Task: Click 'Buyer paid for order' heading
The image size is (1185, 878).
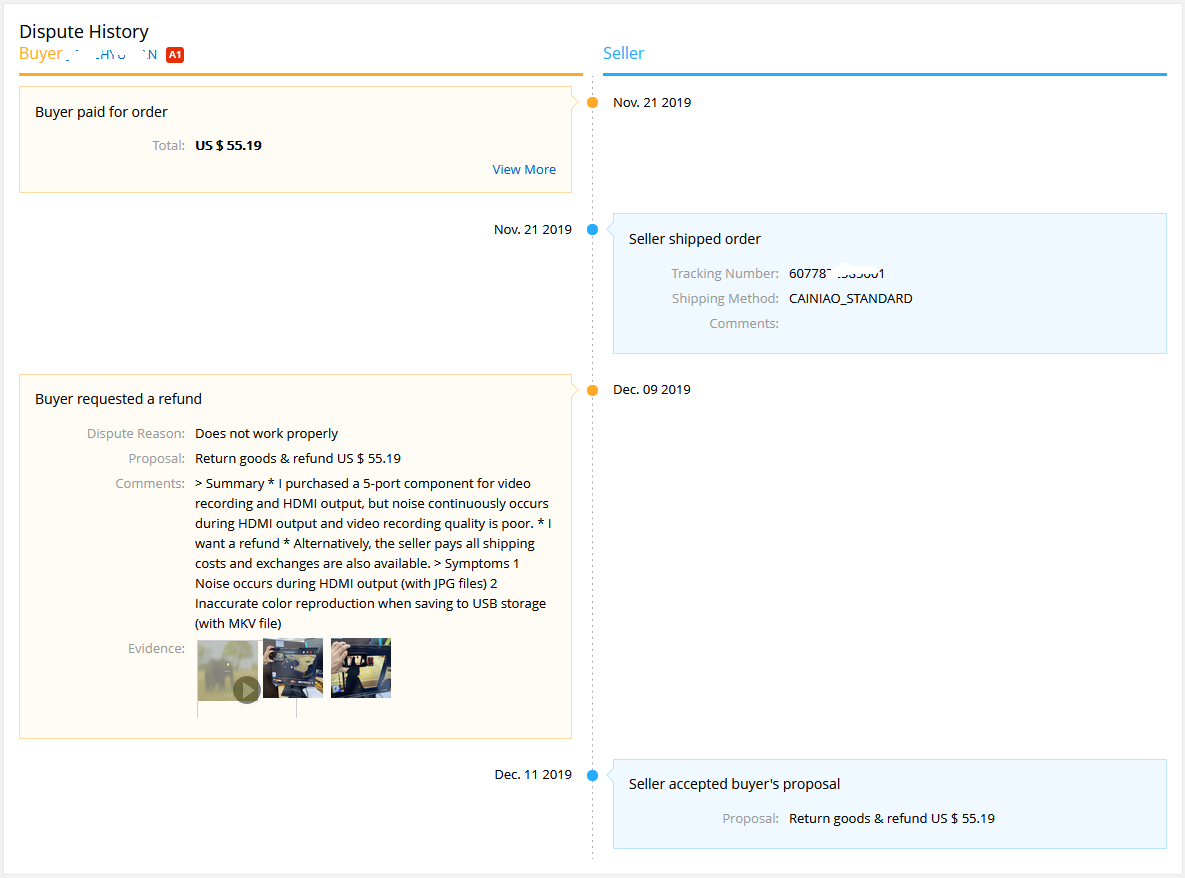Action: coord(101,112)
